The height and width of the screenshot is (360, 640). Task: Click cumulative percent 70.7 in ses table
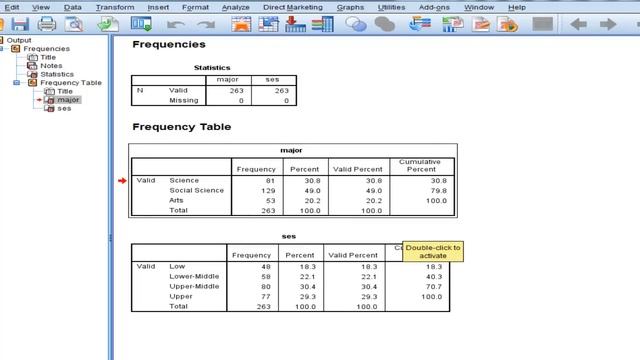(433, 287)
